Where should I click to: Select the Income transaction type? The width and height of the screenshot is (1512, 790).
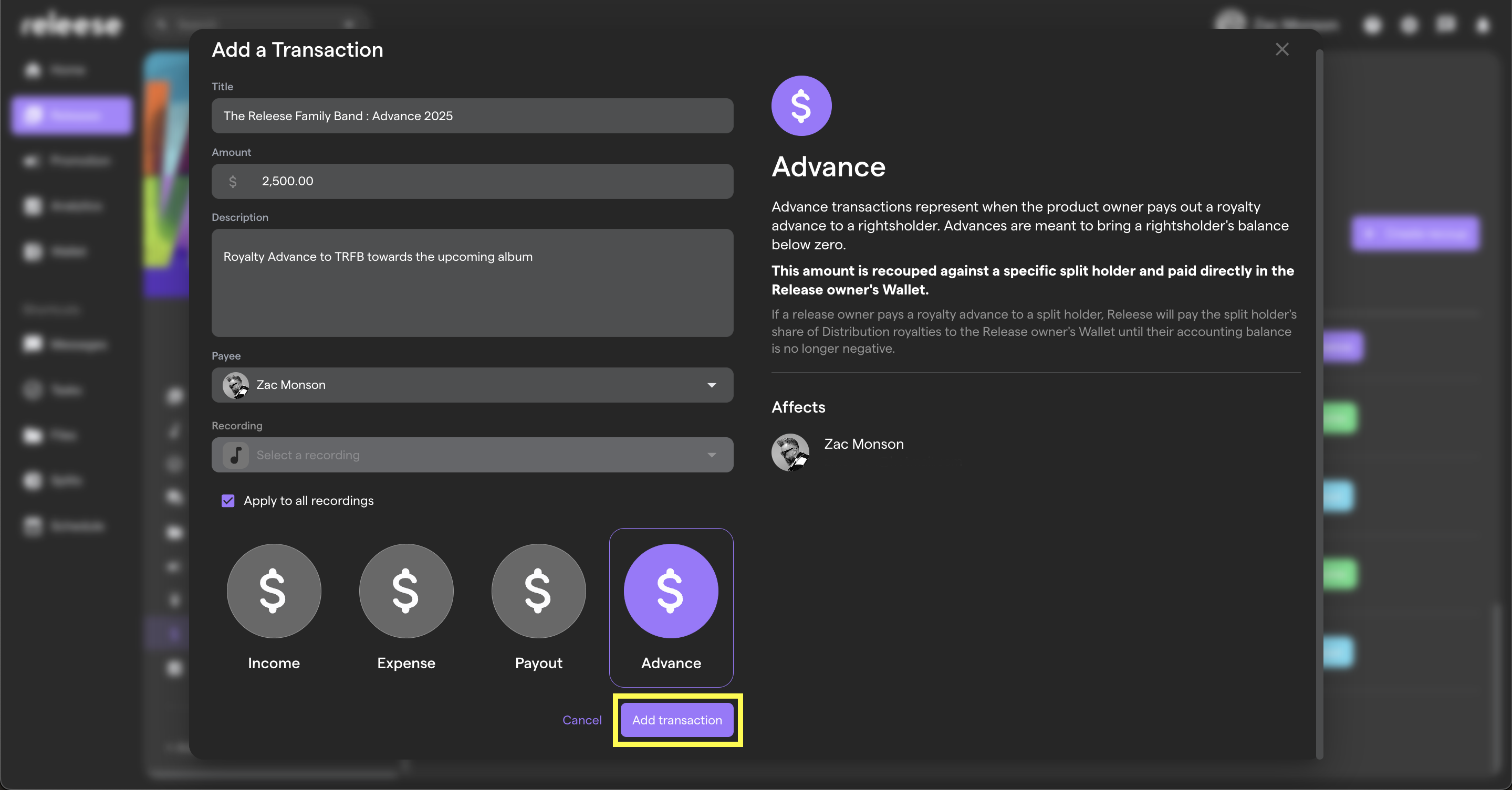[274, 607]
